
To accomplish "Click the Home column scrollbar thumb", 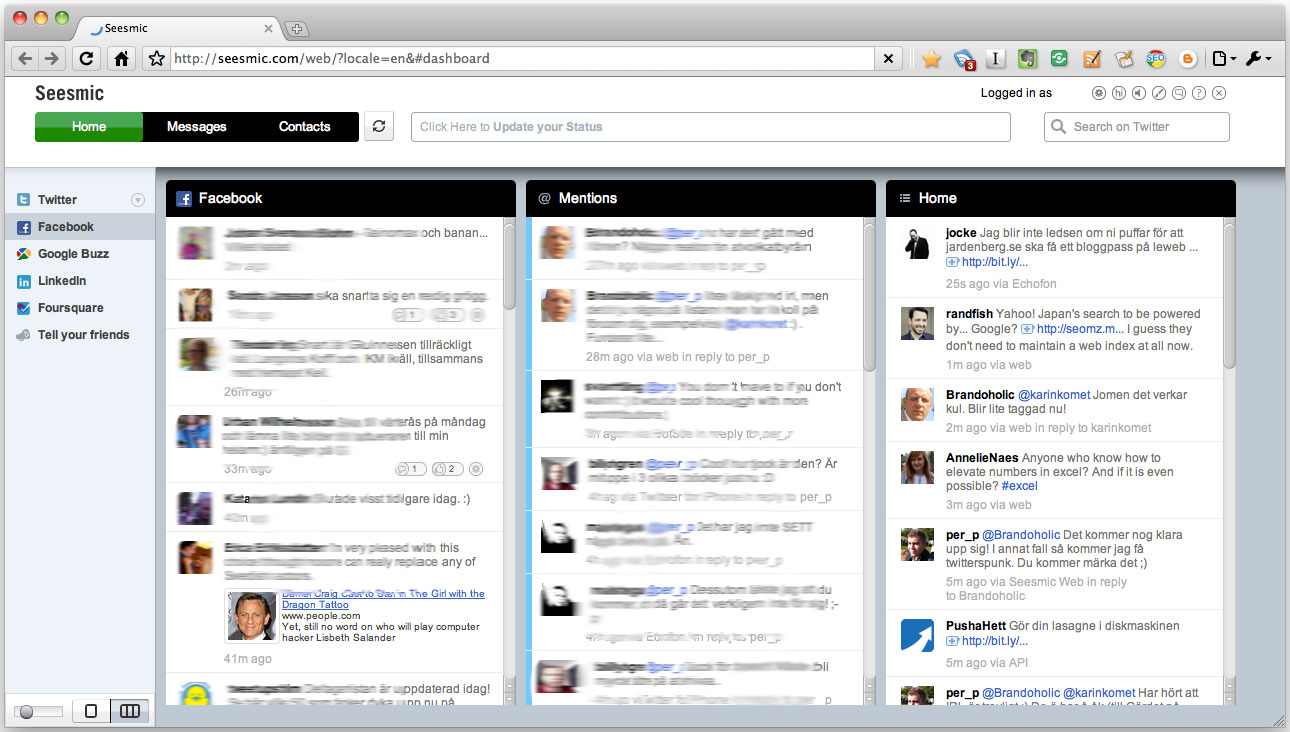I will pyautogui.click(x=1229, y=295).
